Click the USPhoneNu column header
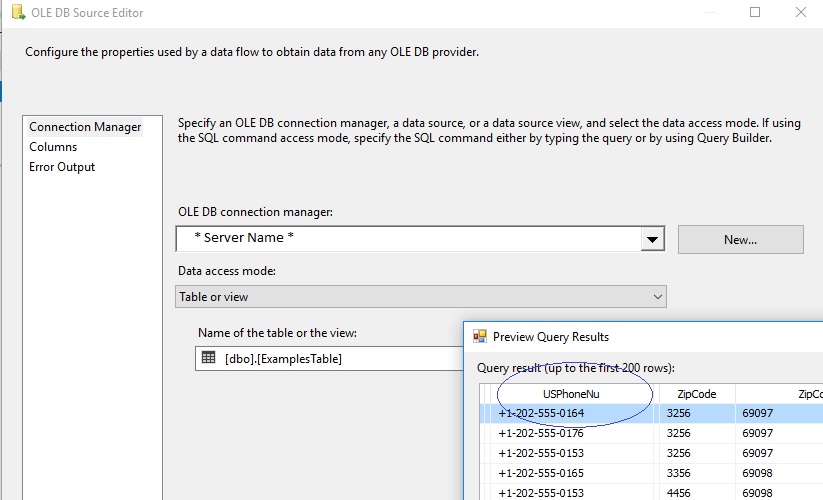 point(572,394)
